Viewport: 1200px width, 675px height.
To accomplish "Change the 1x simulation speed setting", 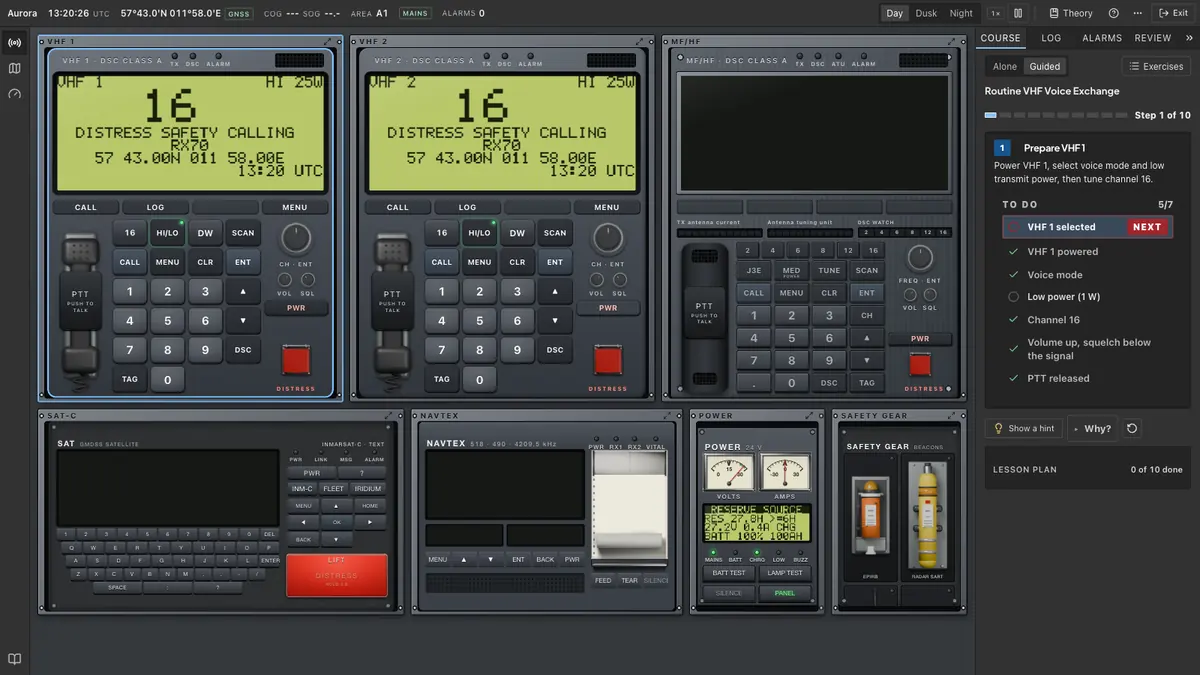I will (995, 13).
